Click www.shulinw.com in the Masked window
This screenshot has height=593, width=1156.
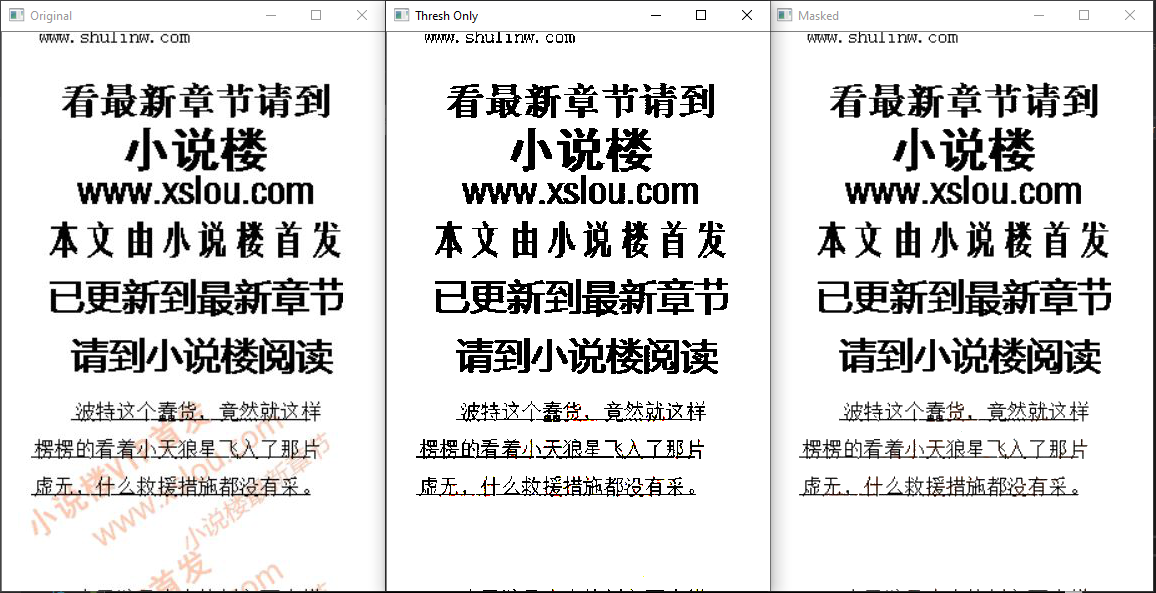pos(882,38)
